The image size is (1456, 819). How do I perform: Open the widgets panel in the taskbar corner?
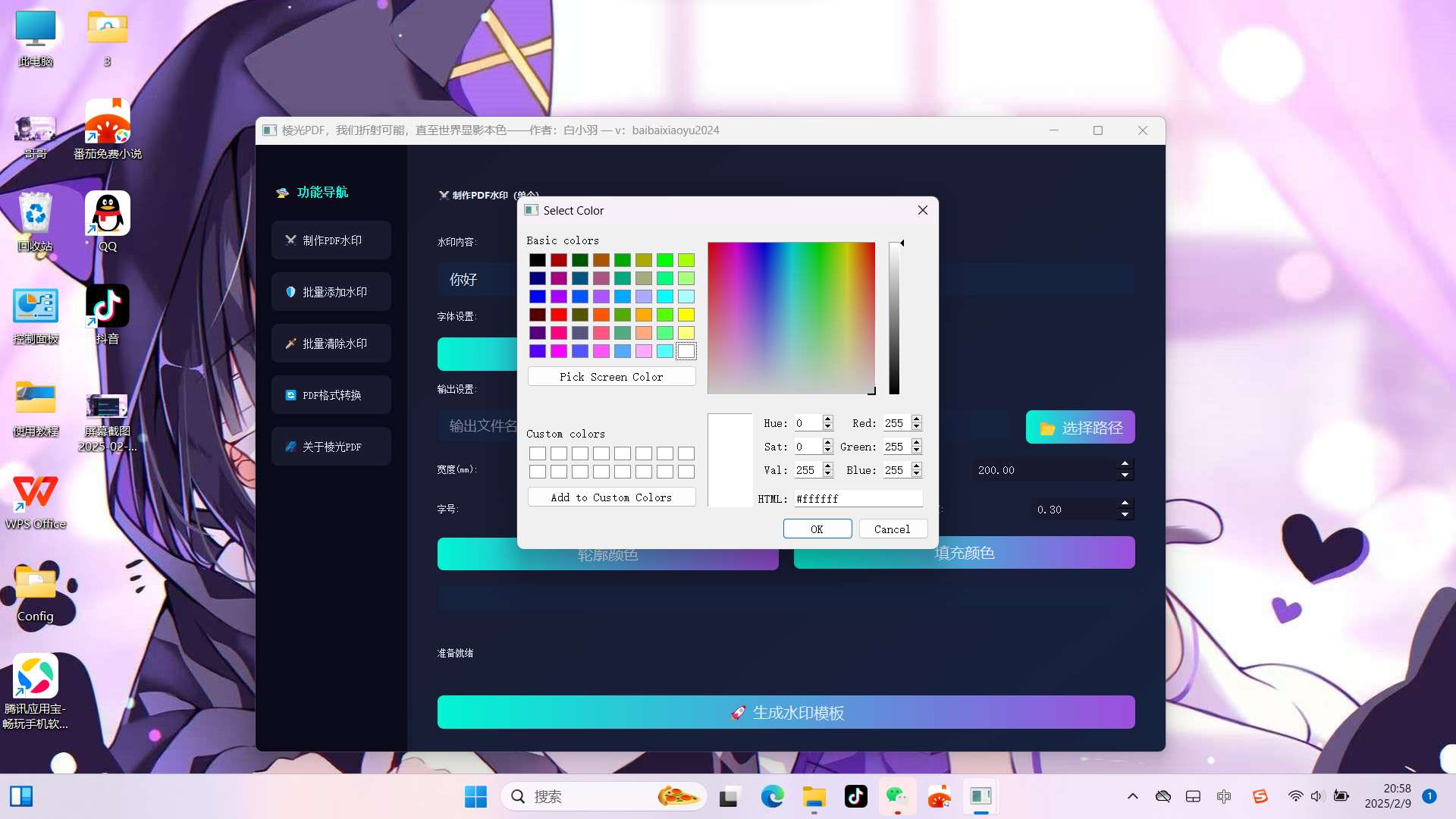[21, 796]
